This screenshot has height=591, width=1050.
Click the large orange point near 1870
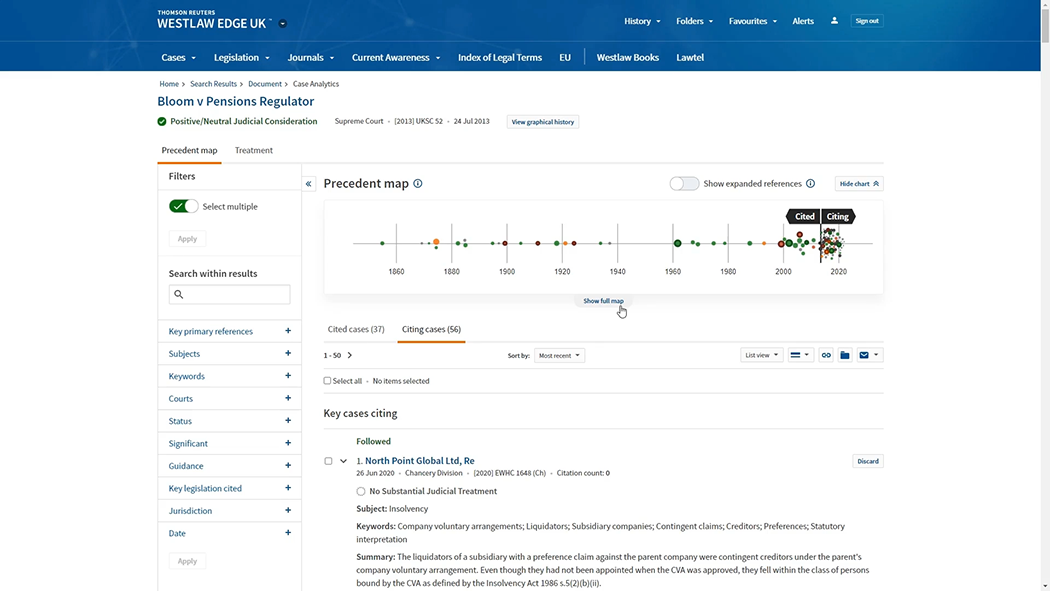pyautogui.click(x=436, y=242)
